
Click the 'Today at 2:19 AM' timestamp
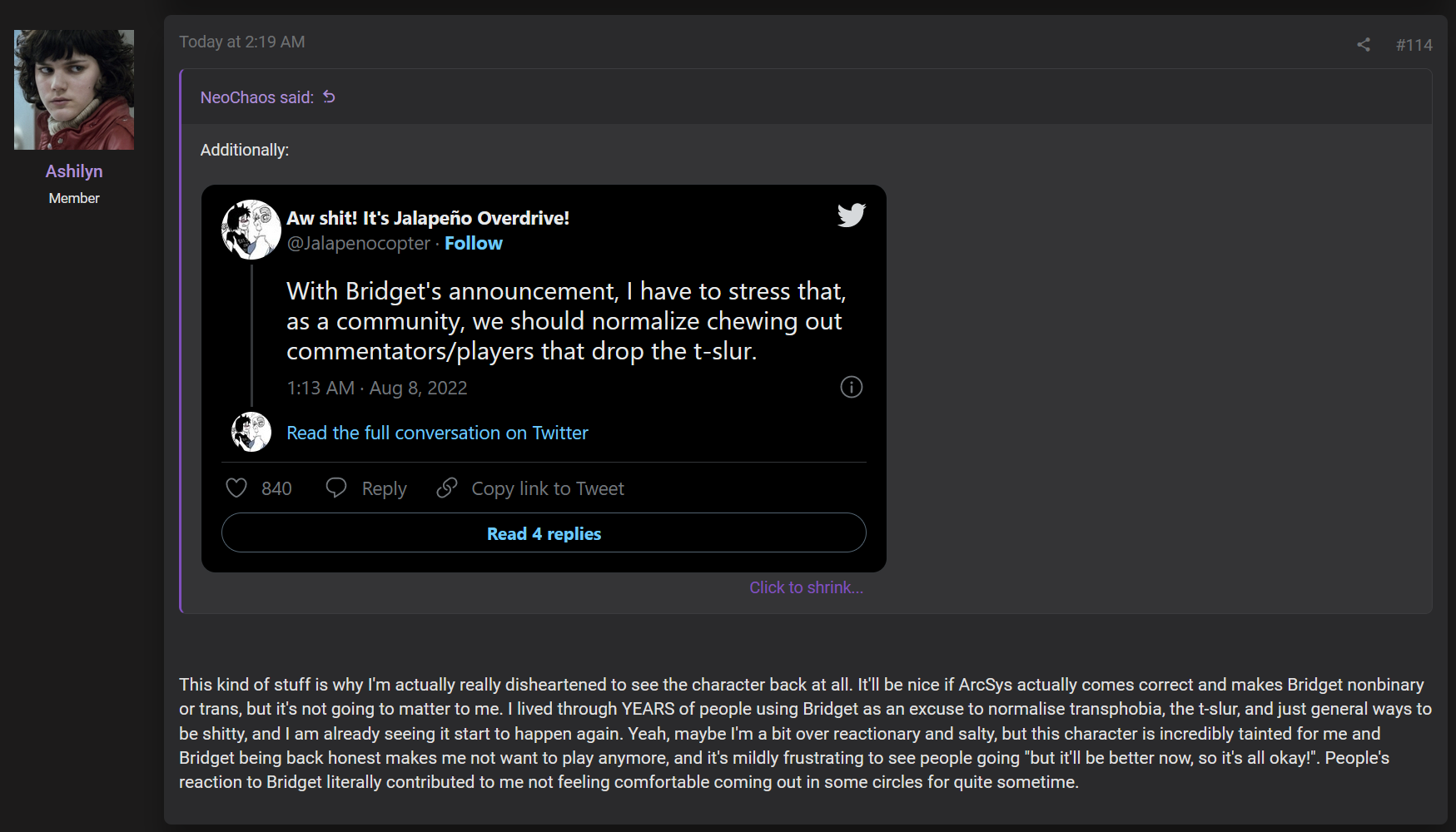click(242, 42)
